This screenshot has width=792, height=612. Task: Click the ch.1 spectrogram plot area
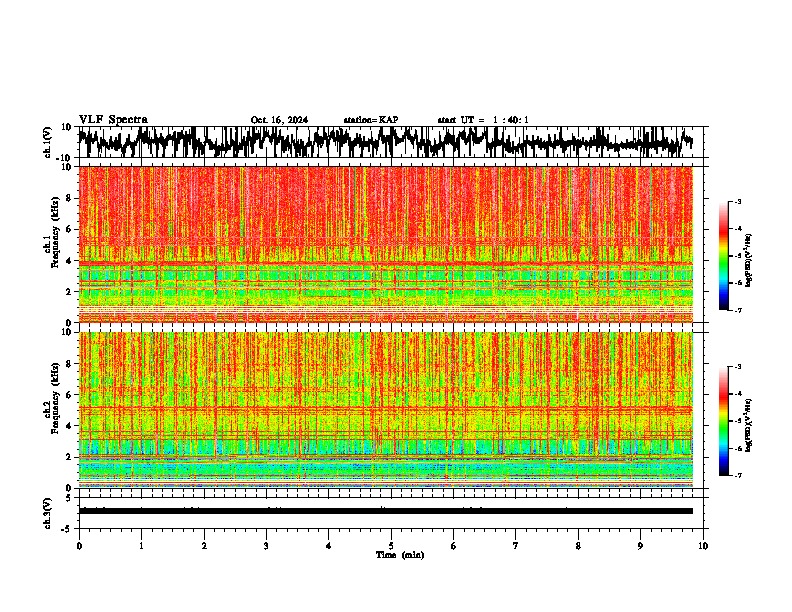pyautogui.click(x=386, y=244)
